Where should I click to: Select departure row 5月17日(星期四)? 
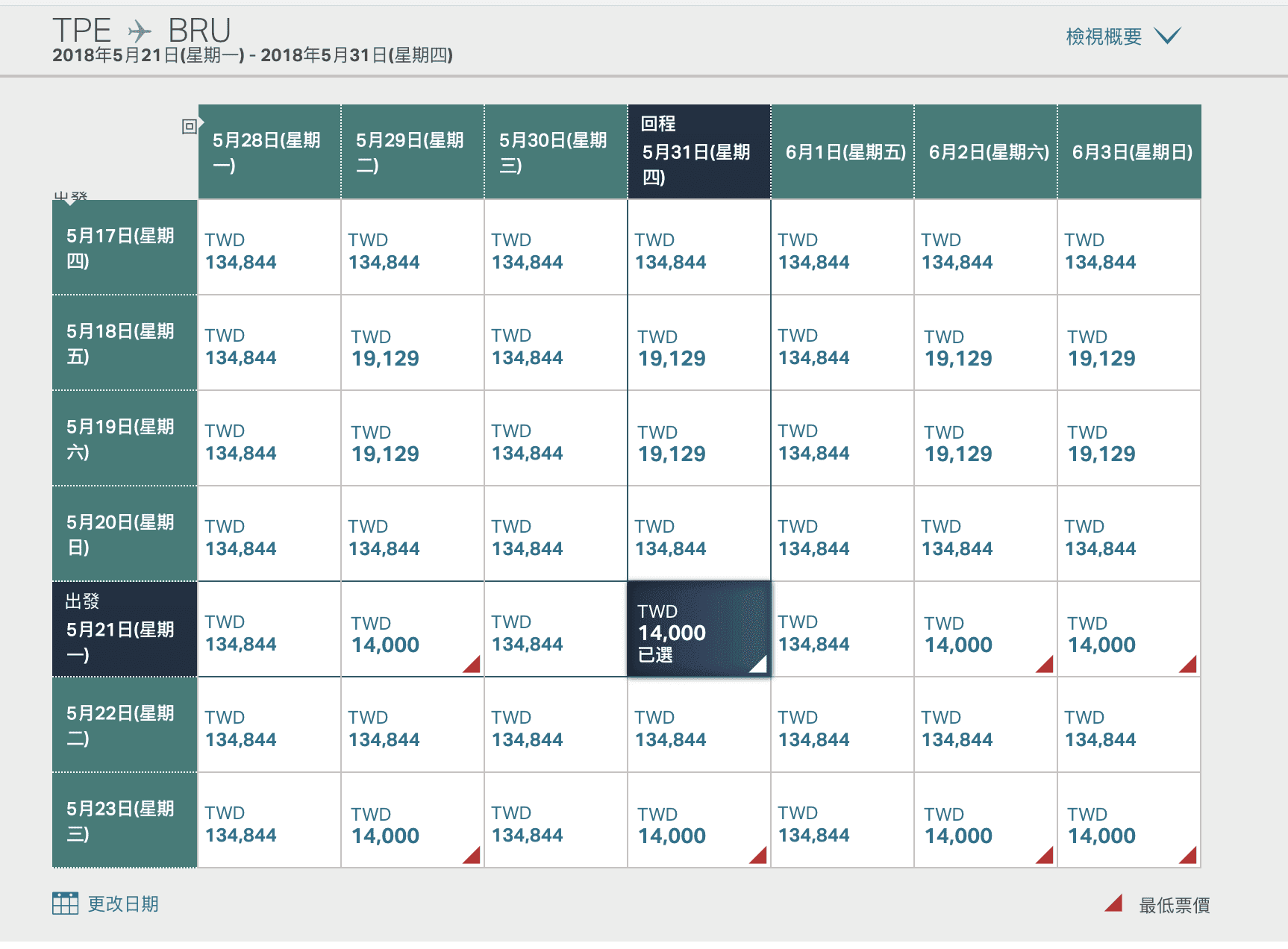coord(125,248)
